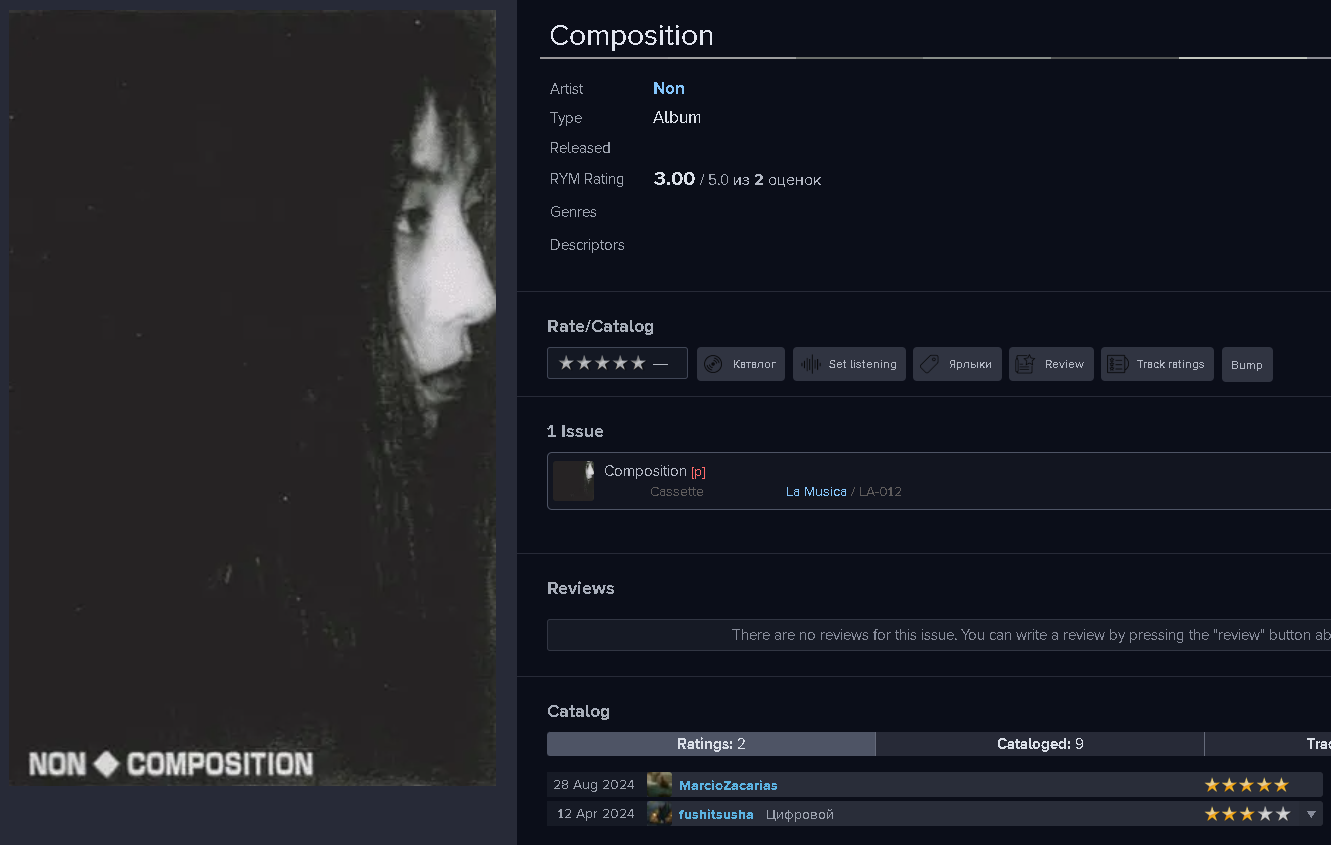
Task: Click the pencil-and-page icon on Review
Action: click(1025, 364)
